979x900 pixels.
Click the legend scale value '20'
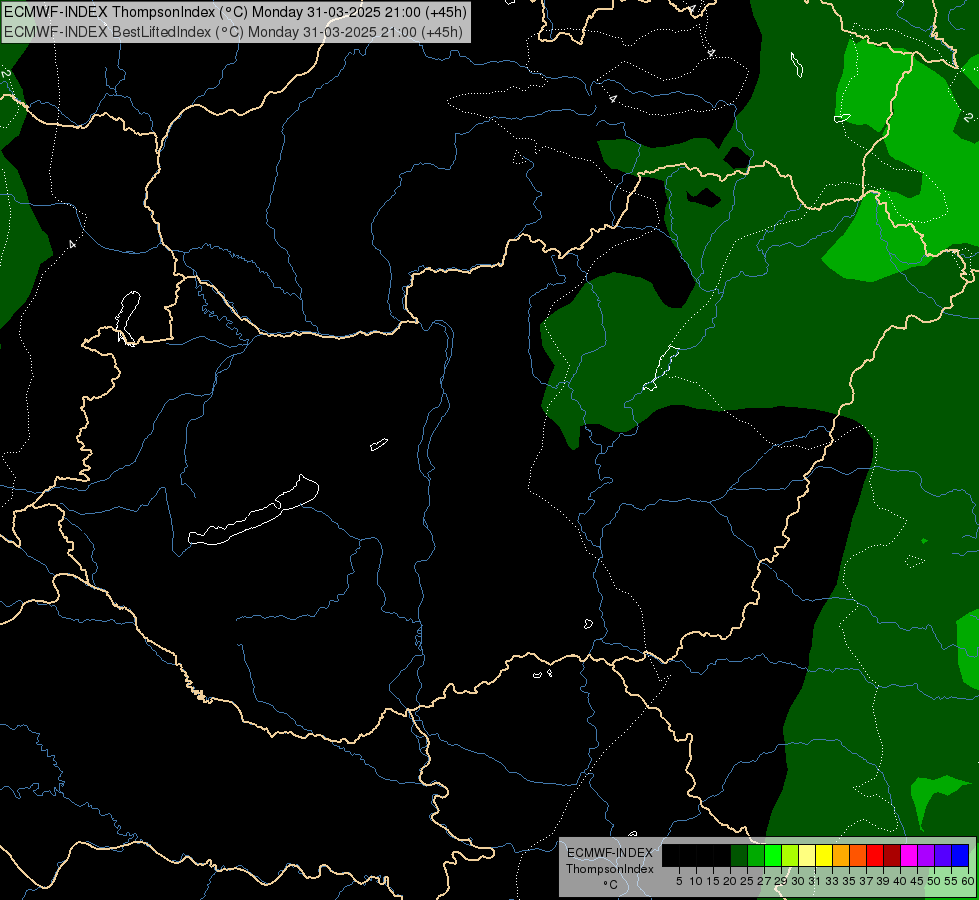(730, 881)
